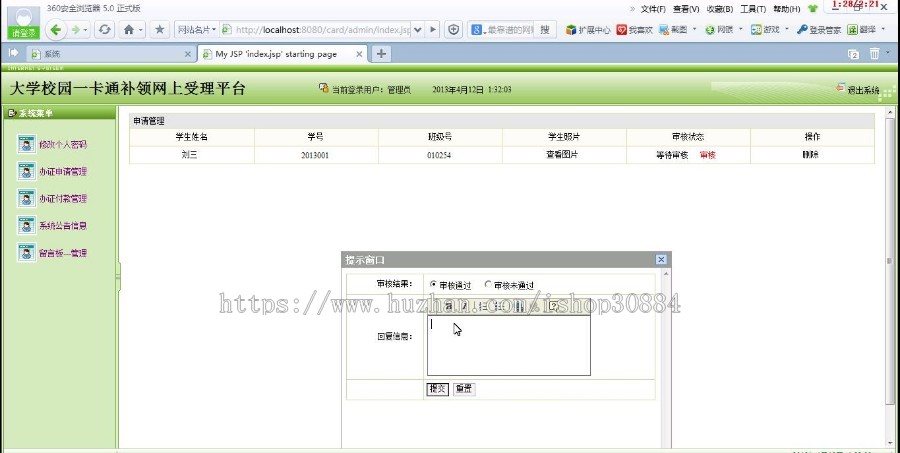The width and height of the screenshot is (900, 453).
Task: Click the 请登录 user avatar
Action: (24, 22)
